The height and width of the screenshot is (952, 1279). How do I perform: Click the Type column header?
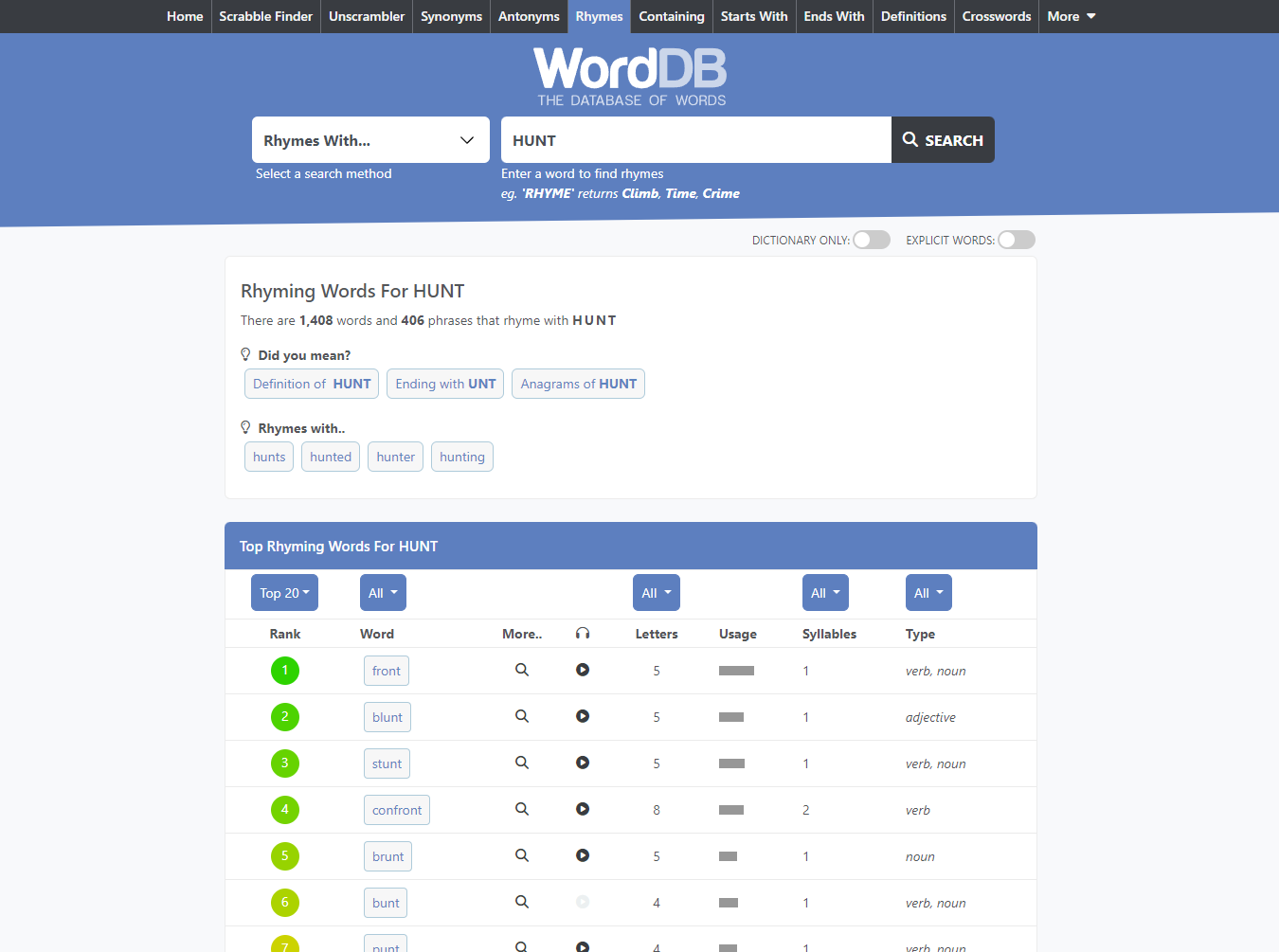(x=920, y=634)
